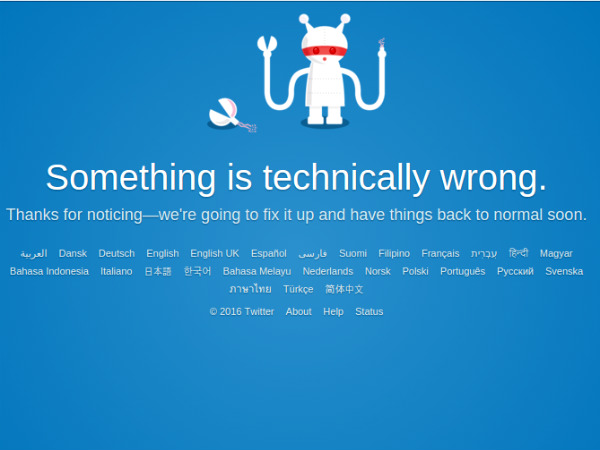Switch language to Türkçe

point(298,289)
